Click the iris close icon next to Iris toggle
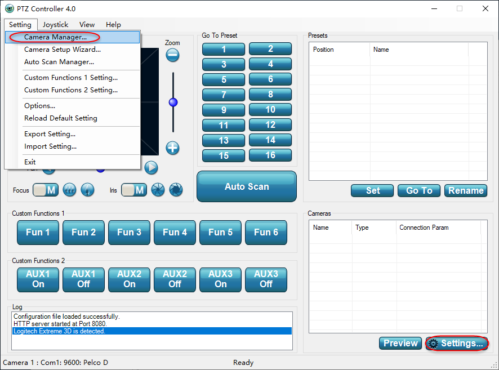Image resolution: width=499 pixels, height=370 pixels. pyautogui.click(x=158, y=190)
